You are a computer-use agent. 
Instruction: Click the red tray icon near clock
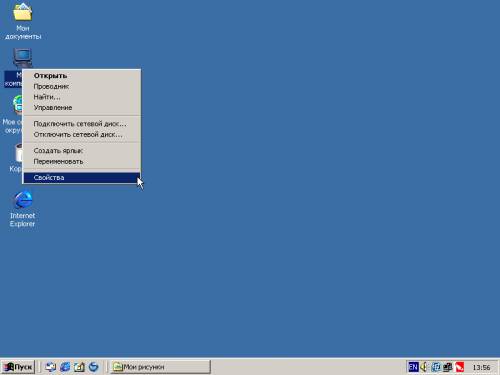460,367
